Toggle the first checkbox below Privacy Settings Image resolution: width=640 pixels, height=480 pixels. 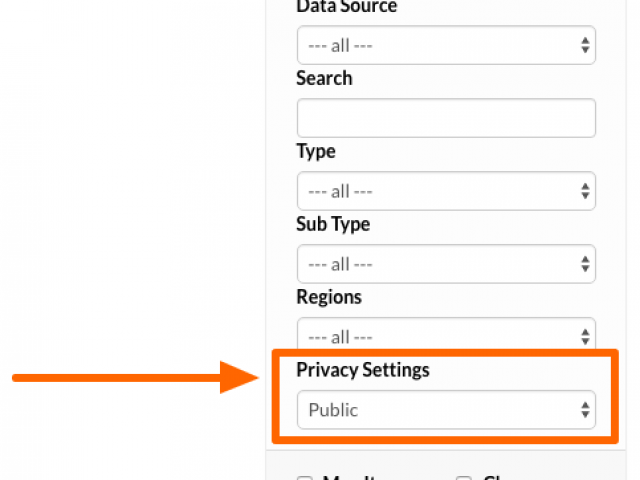305,478
